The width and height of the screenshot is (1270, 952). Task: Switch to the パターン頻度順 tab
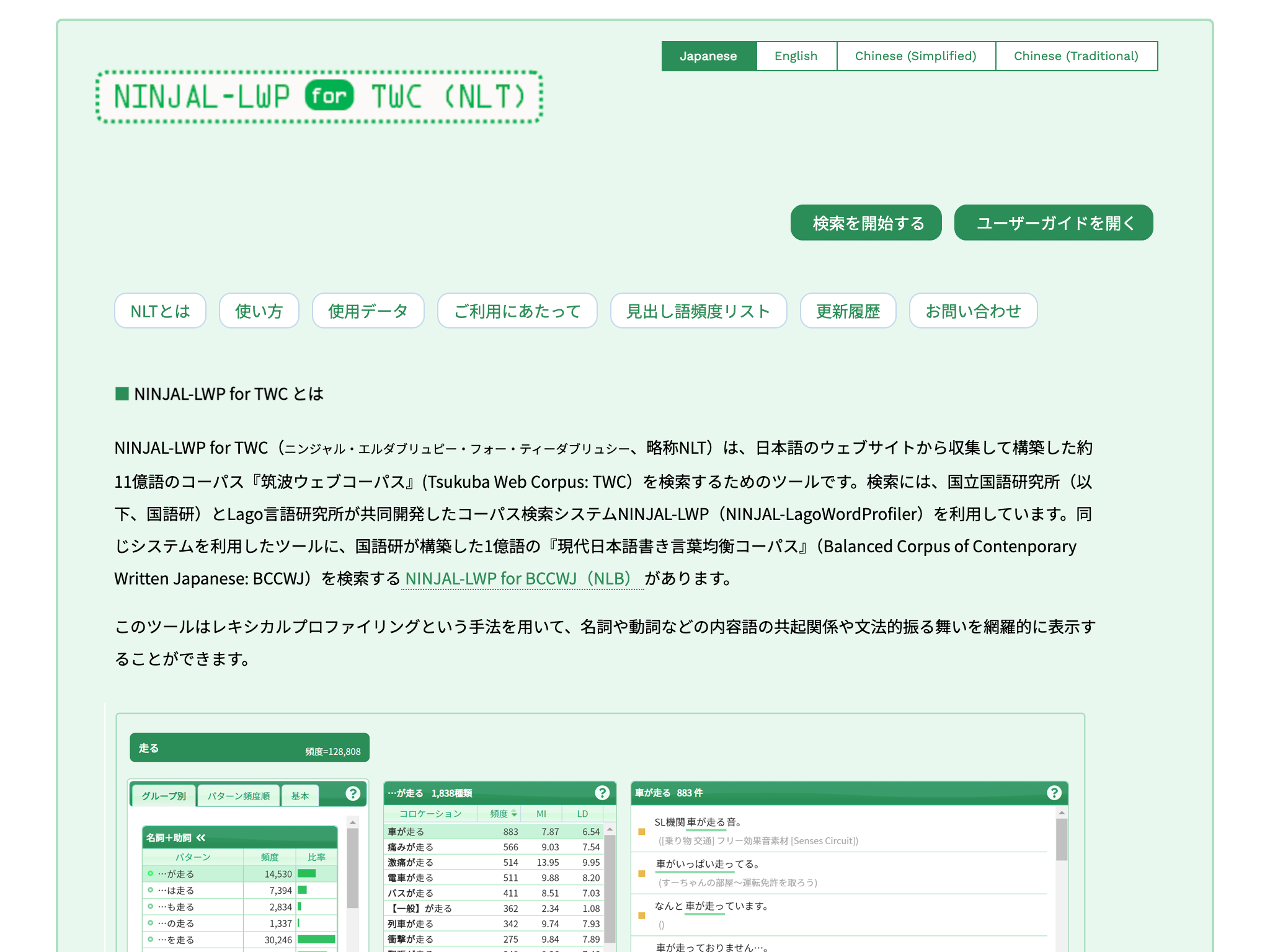239,796
